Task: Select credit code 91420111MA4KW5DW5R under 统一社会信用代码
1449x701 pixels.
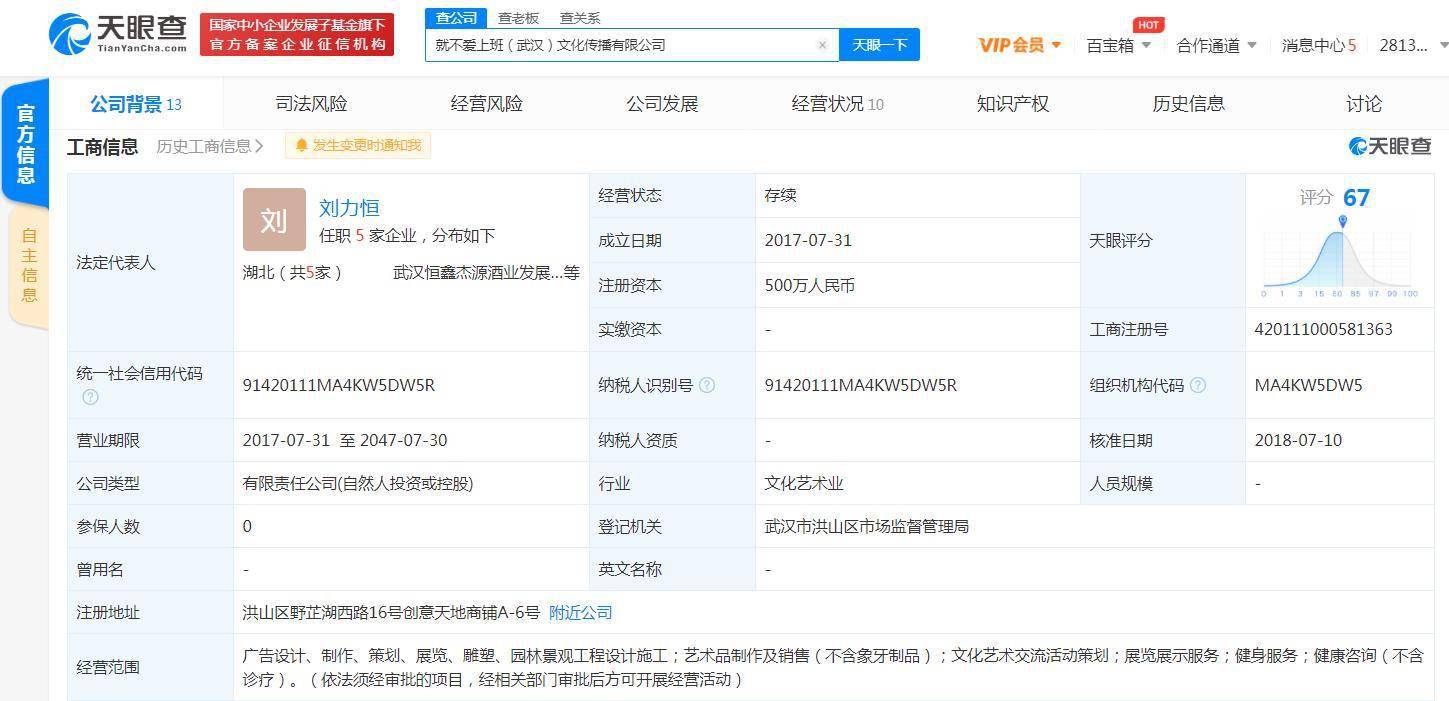Action: (x=339, y=385)
